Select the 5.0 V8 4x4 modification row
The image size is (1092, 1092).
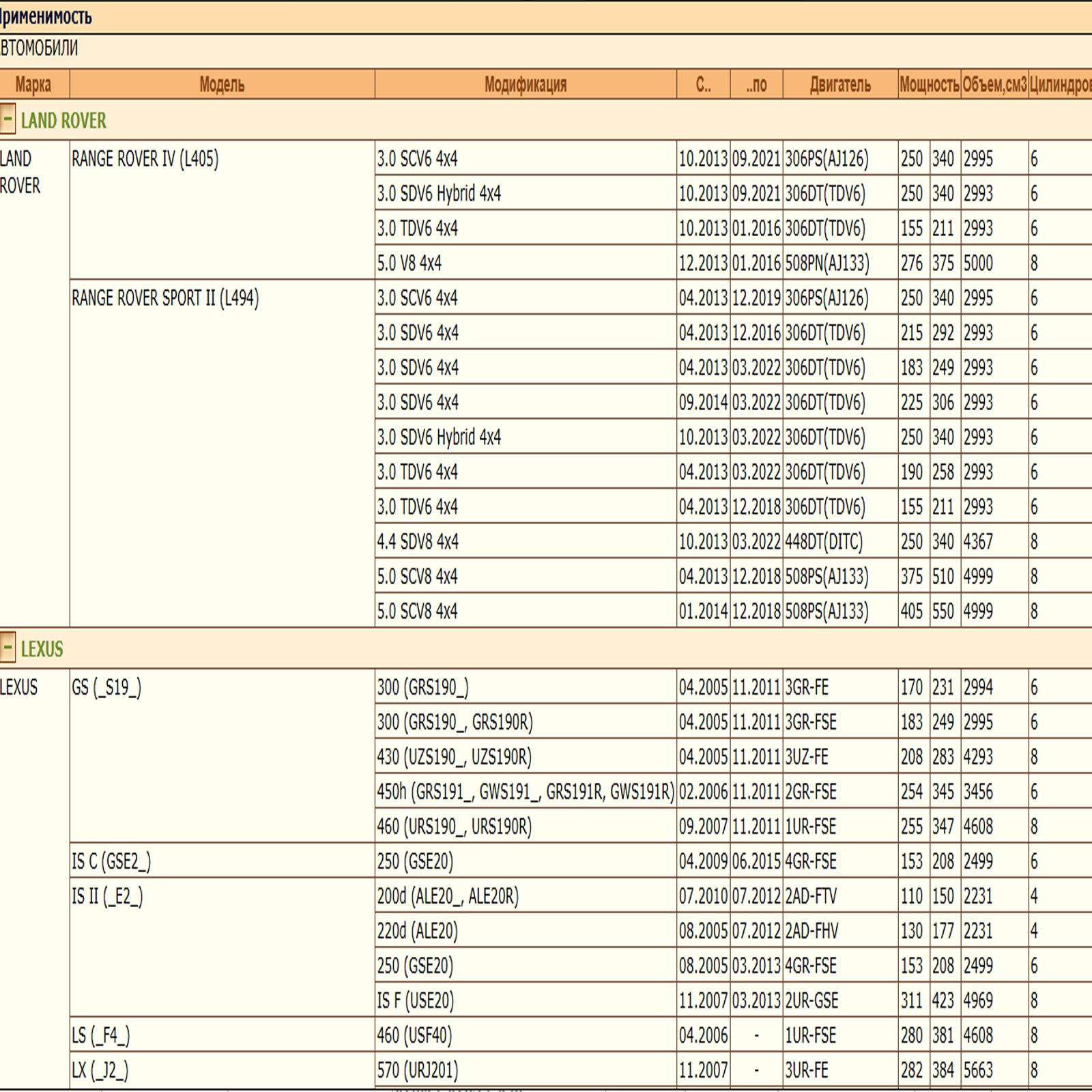pos(409,263)
